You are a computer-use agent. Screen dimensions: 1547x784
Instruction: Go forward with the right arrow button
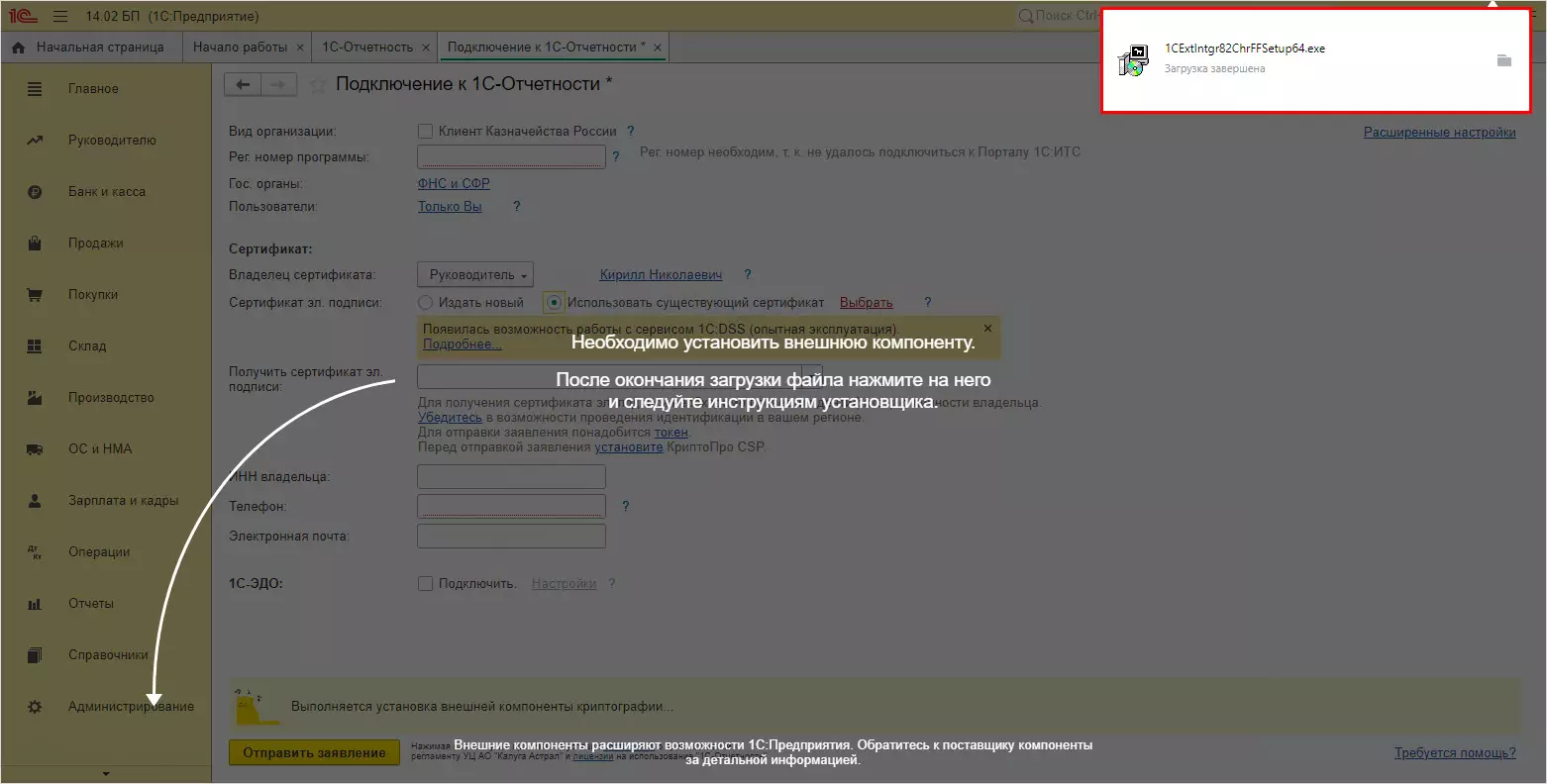coord(278,85)
